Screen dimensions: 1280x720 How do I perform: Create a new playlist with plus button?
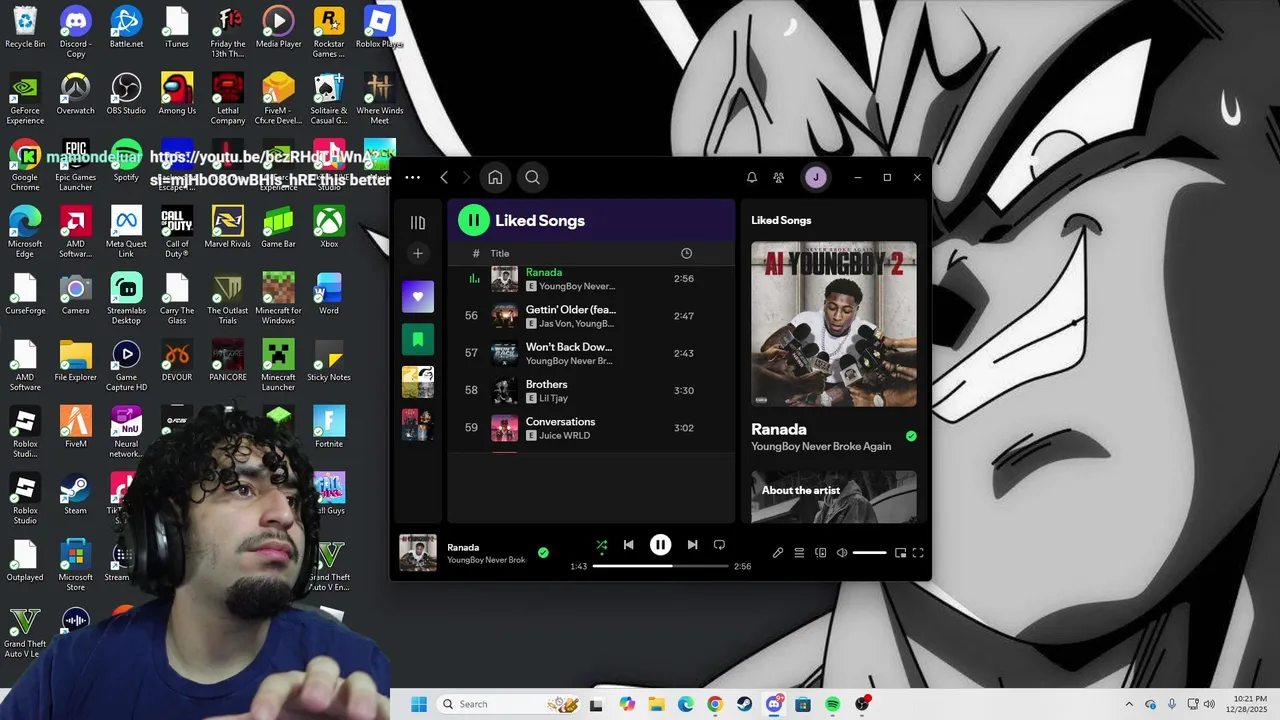click(418, 253)
